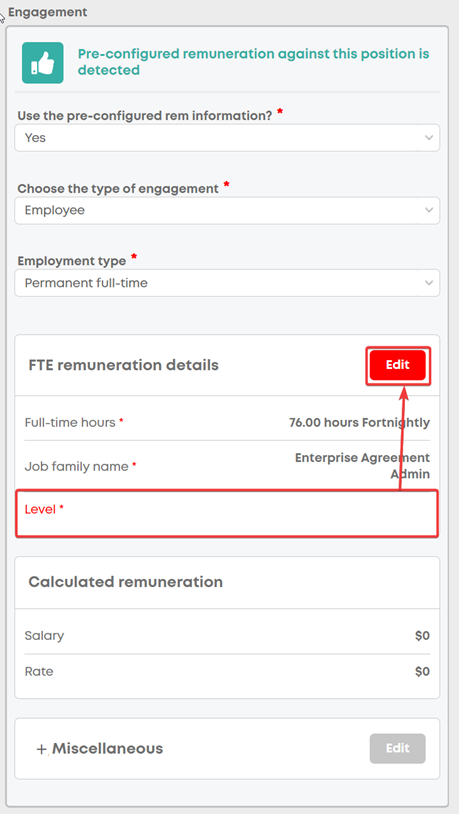Click the chevron on the Yes dropdown
Image resolution: width=459 pixels, height=814 pixels.
click(428, 138)
